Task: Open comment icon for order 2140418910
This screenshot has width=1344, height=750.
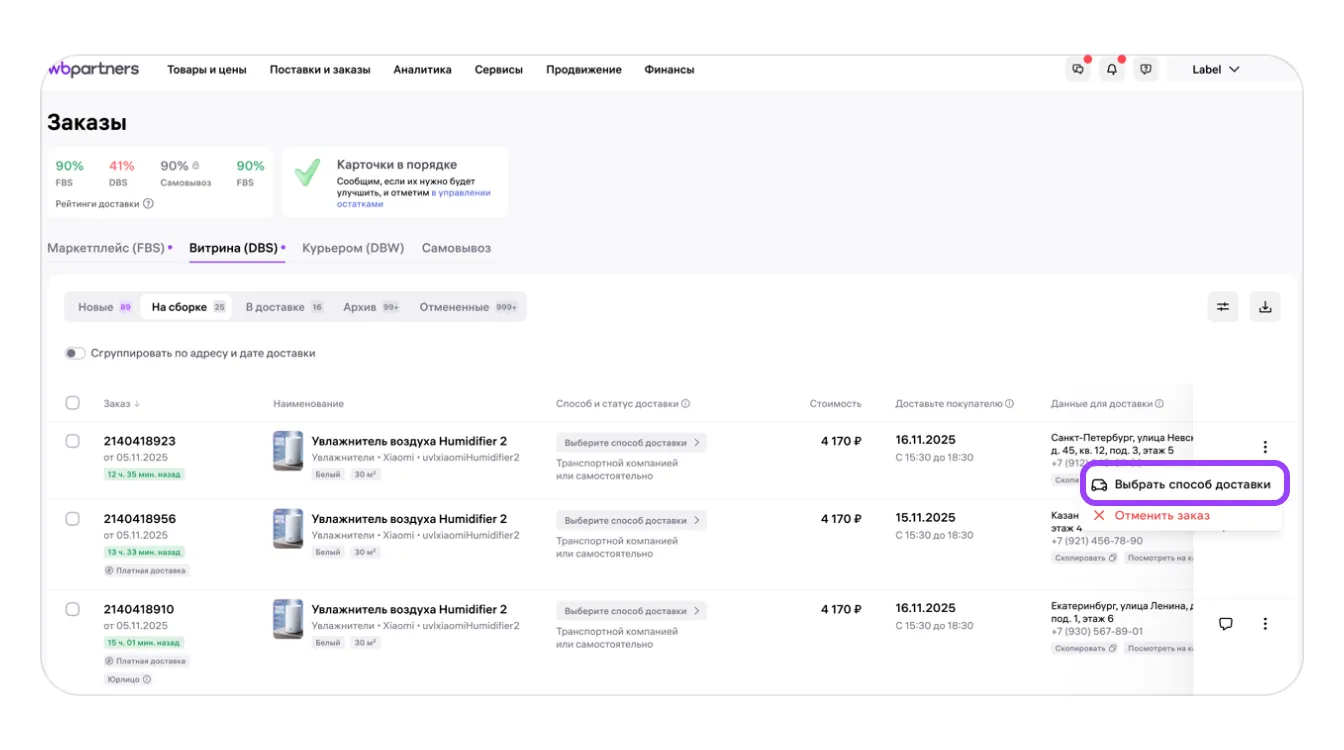Action: click(1226, 624)
